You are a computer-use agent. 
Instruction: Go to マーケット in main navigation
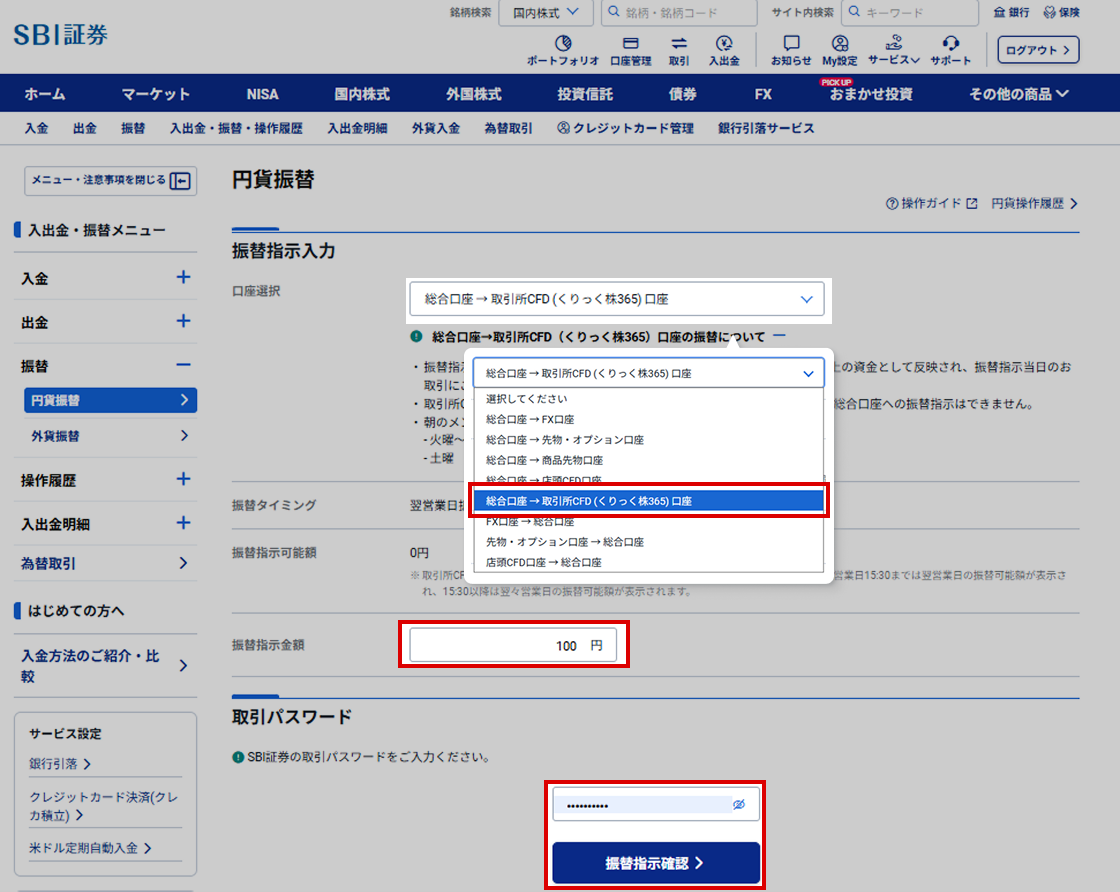[155, 94]
